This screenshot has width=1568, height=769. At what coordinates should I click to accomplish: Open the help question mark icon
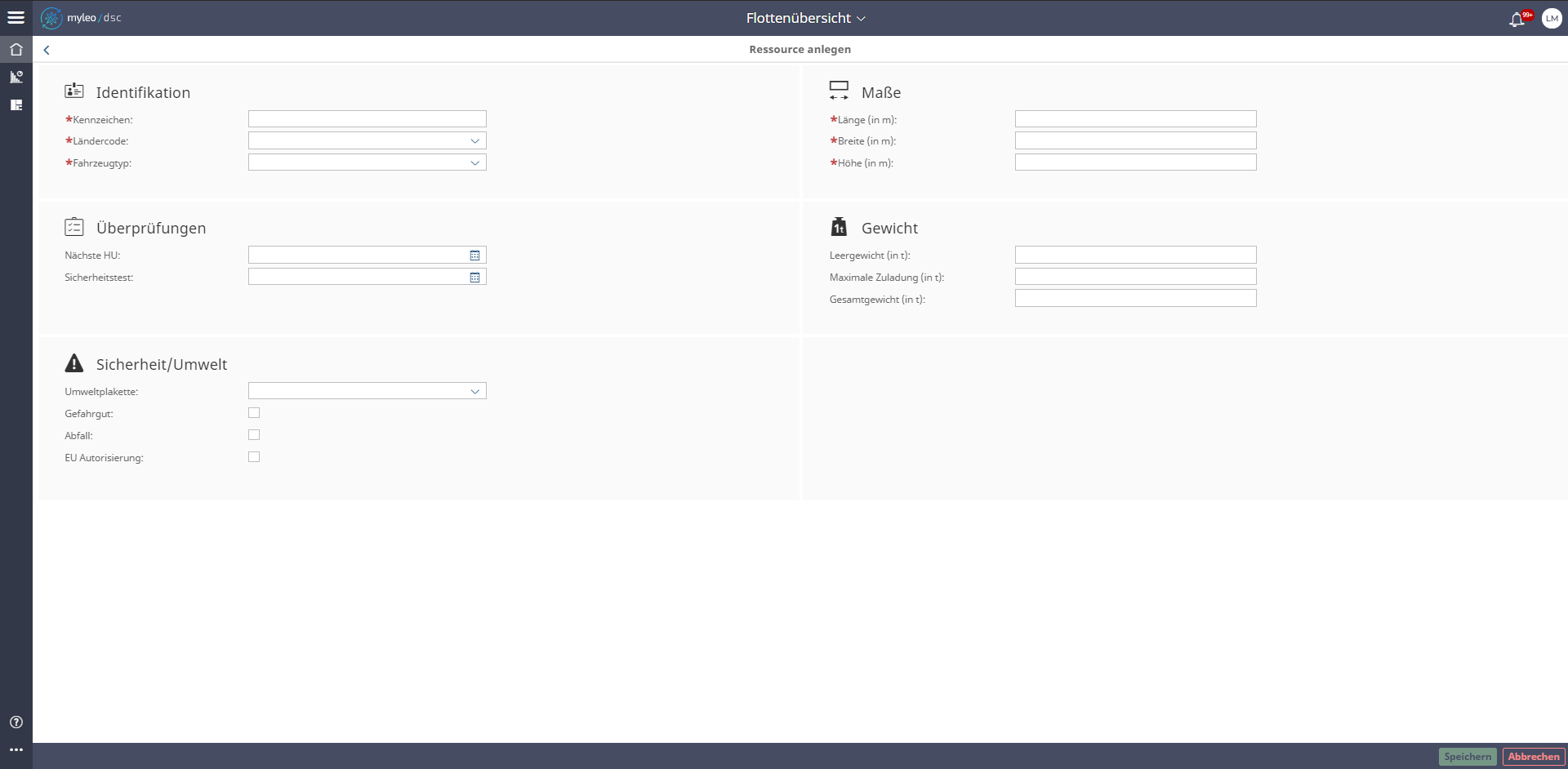pyautogui.click(x=16, y=722)
